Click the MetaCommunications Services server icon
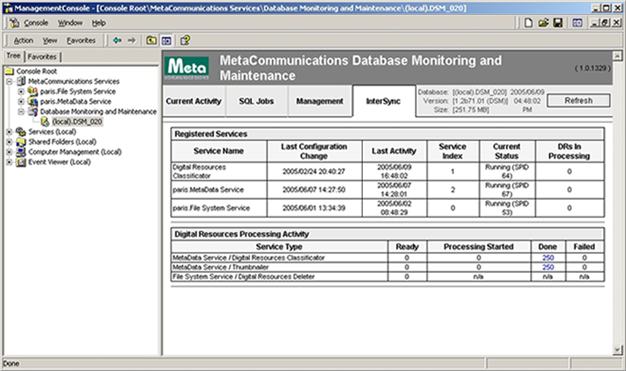This screenshot has height=371, width=626. click(x=21, y=81)
